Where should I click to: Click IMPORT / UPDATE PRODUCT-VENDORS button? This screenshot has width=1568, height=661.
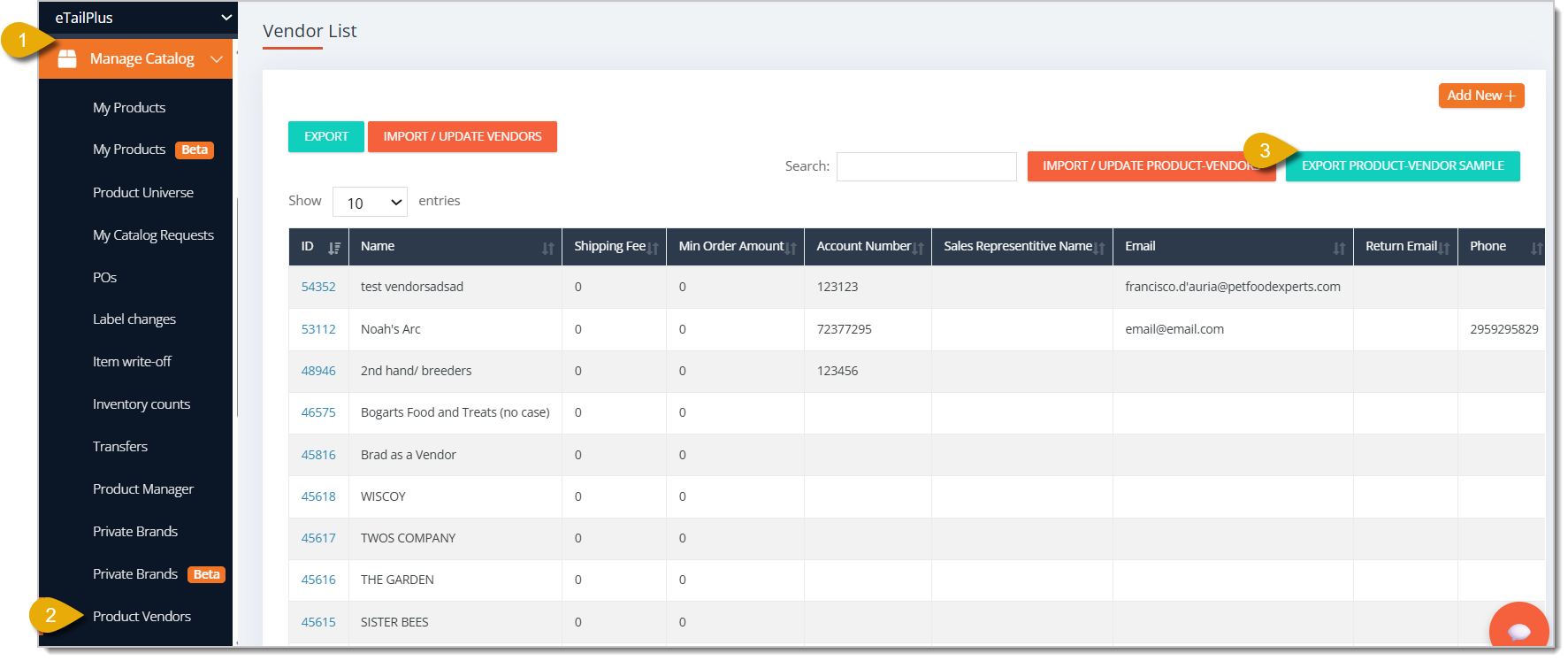click(x=1151, y=166)
